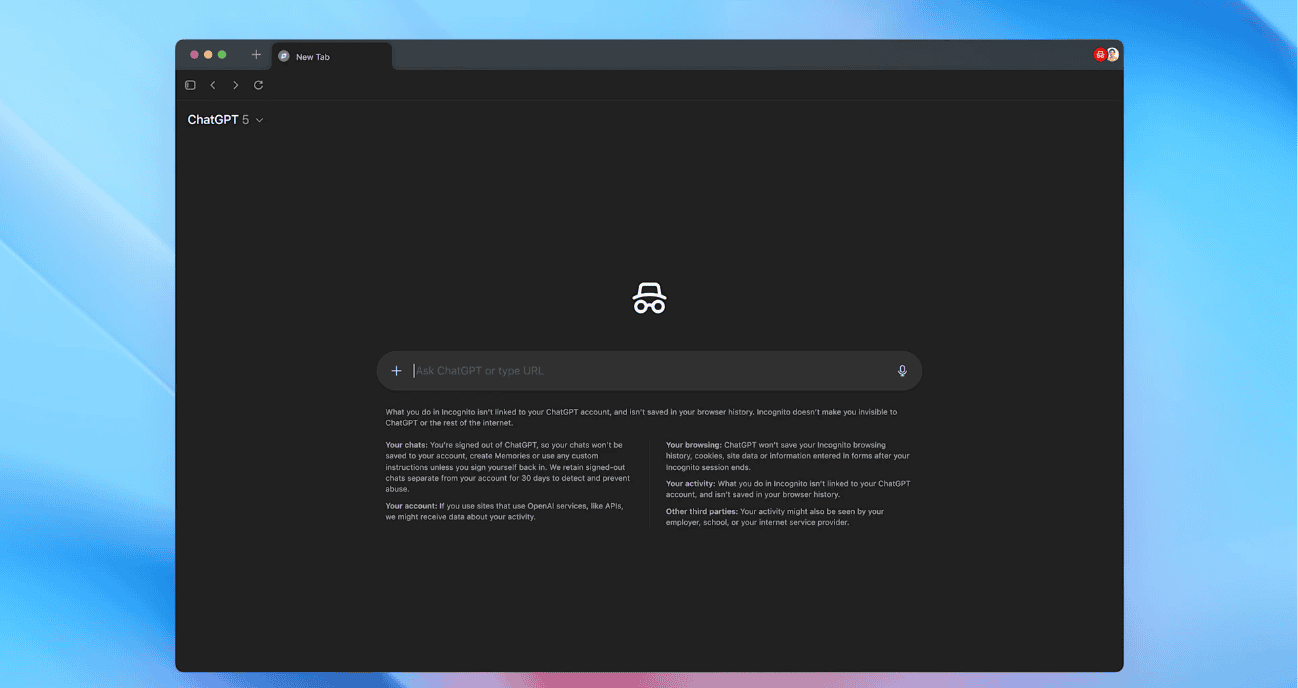Start voice input with the microphone
Viewport: 1298px width, 688px height.
click(x=902, y=371)
